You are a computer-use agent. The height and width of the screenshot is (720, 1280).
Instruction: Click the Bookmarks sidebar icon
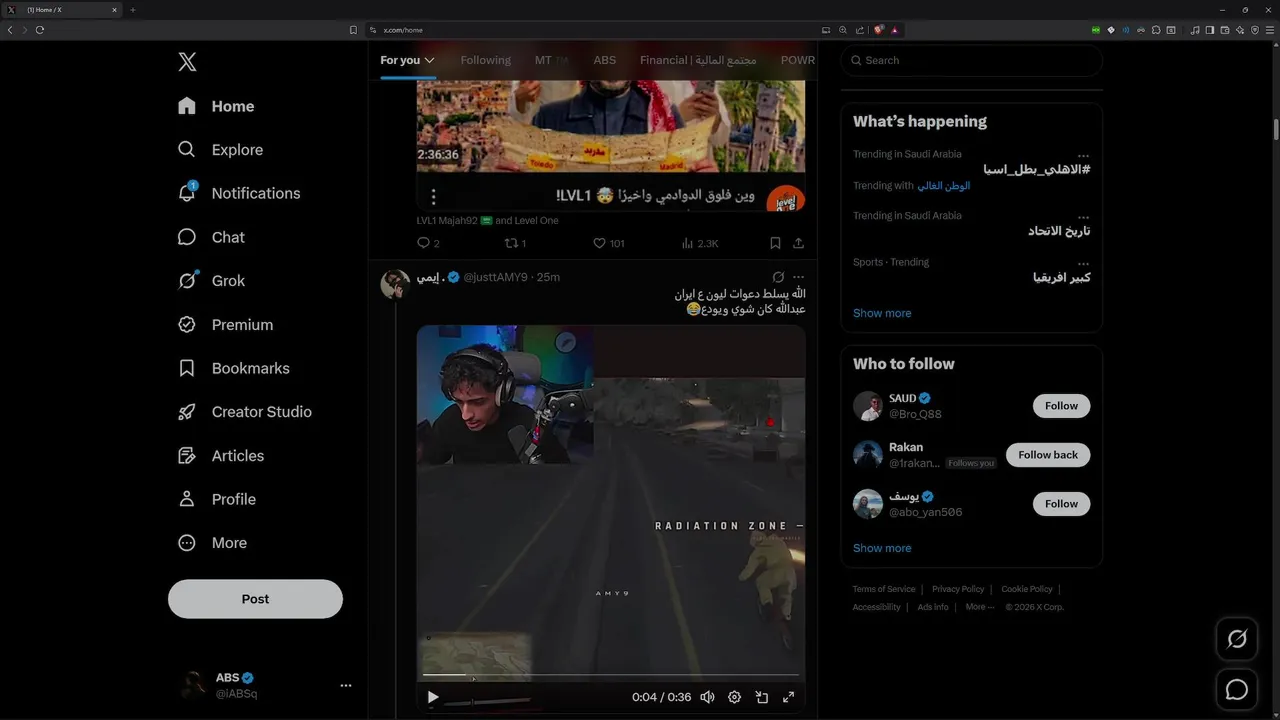(187, 368)
